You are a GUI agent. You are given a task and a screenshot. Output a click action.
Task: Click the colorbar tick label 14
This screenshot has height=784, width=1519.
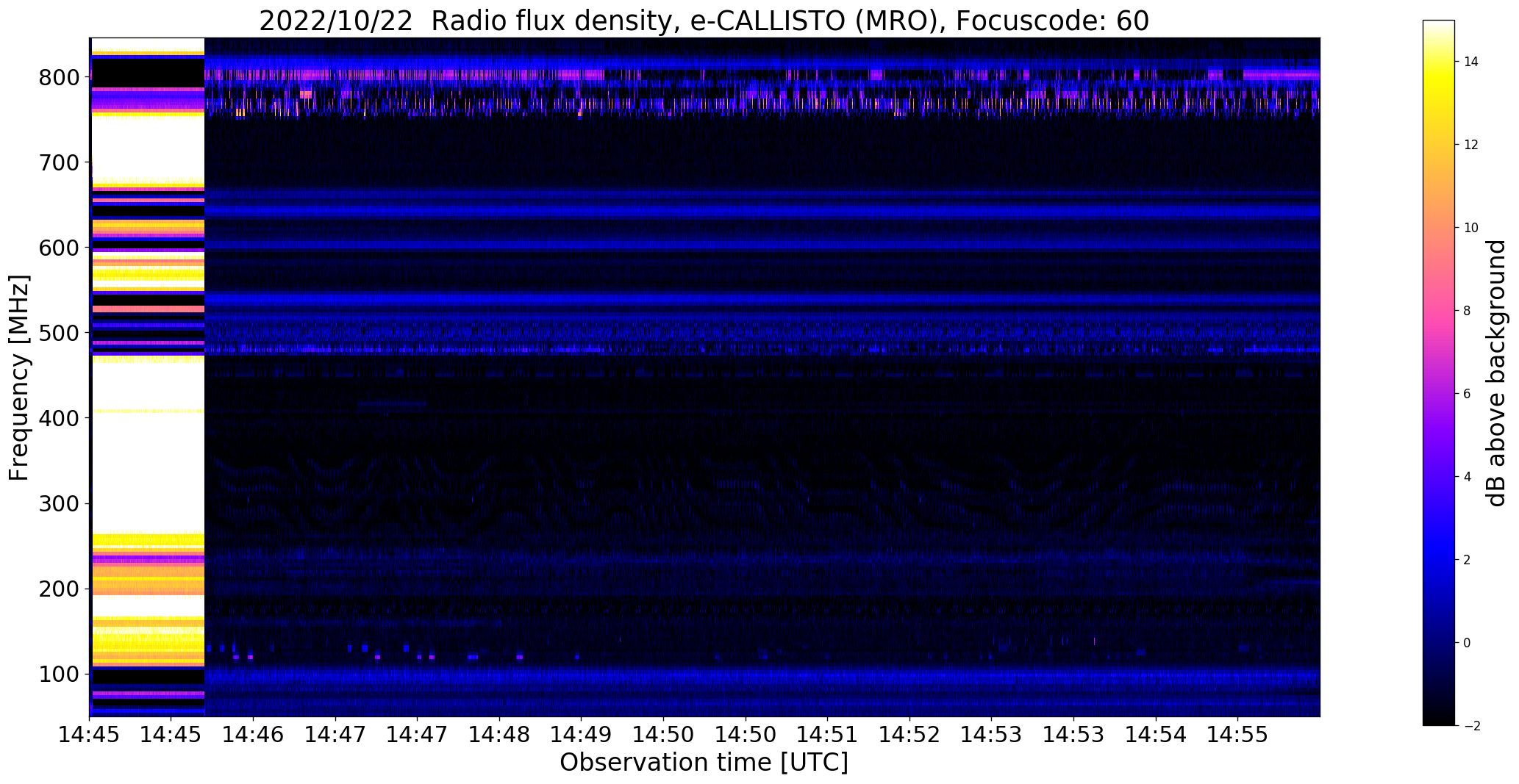coord(1471,62)
